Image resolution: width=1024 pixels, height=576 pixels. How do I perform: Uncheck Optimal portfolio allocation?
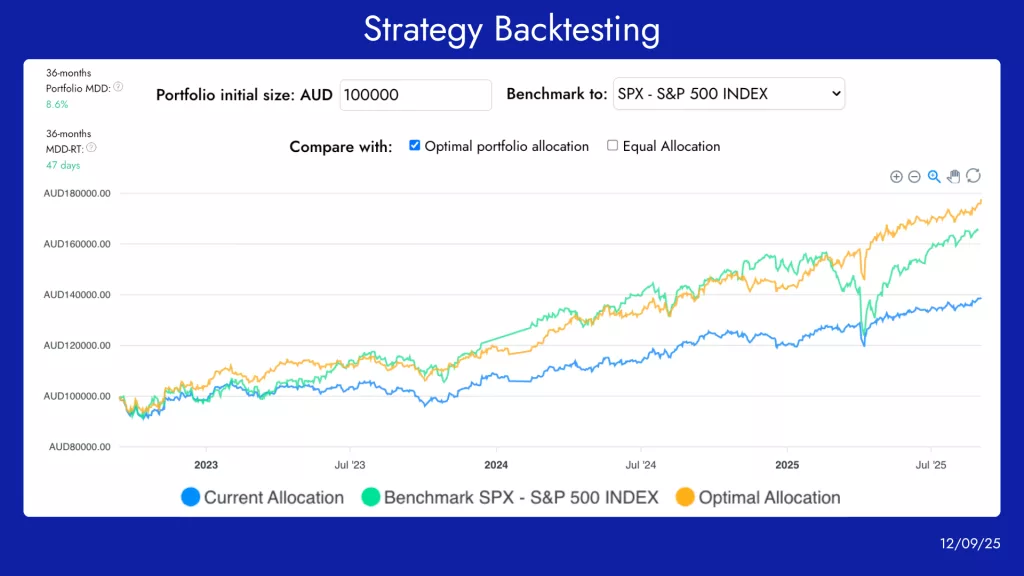tap(415, 145)
